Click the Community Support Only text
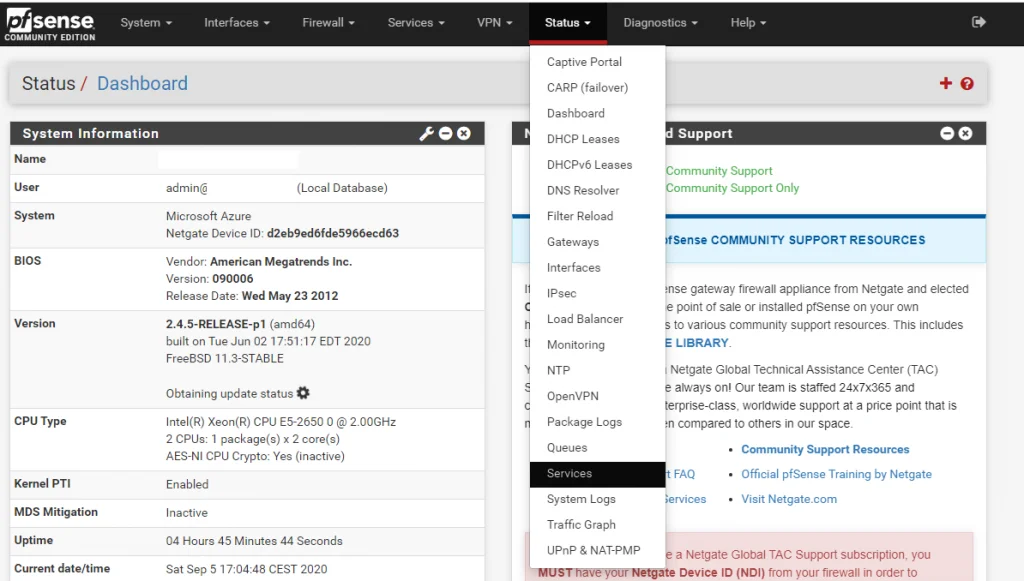The width and height of the screenshot is (1024, 581). pos(732,188)
